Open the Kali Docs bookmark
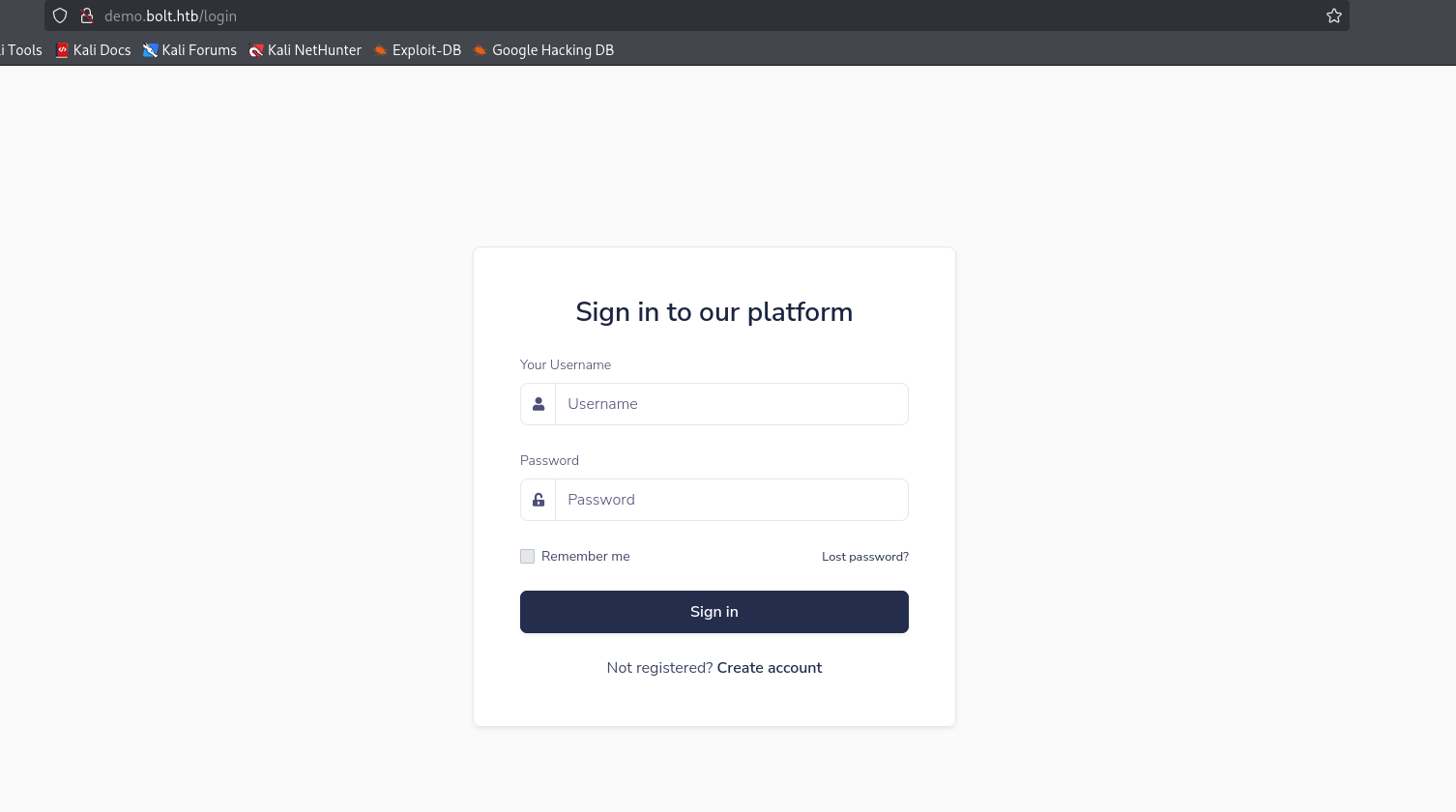1456x812 pixels. click(94, 50)
